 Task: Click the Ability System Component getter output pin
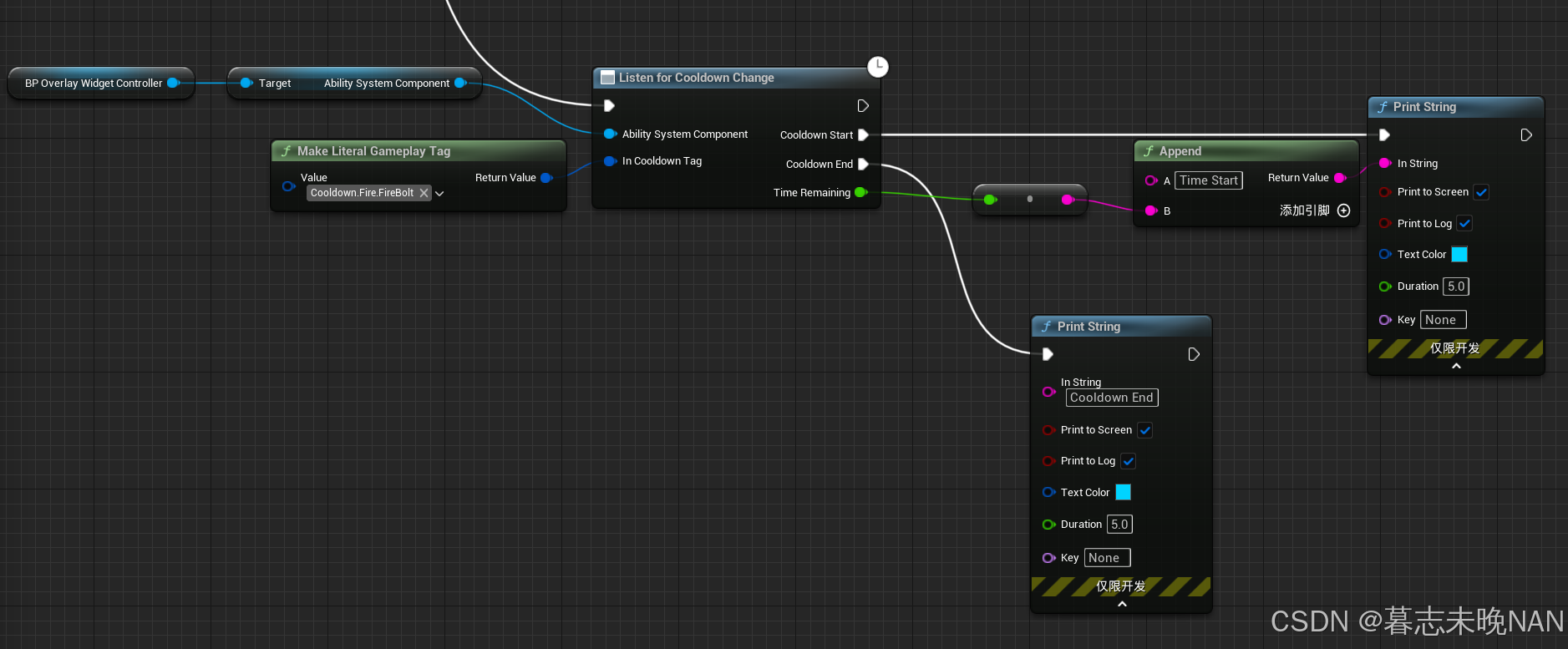click(x=459, y=83)
